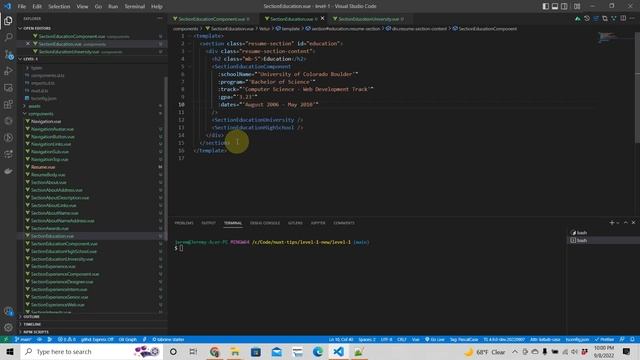Open Visual Studio Code from the taskbar
The width and height of the screenshot is (640, 360).
click(338, 351)
